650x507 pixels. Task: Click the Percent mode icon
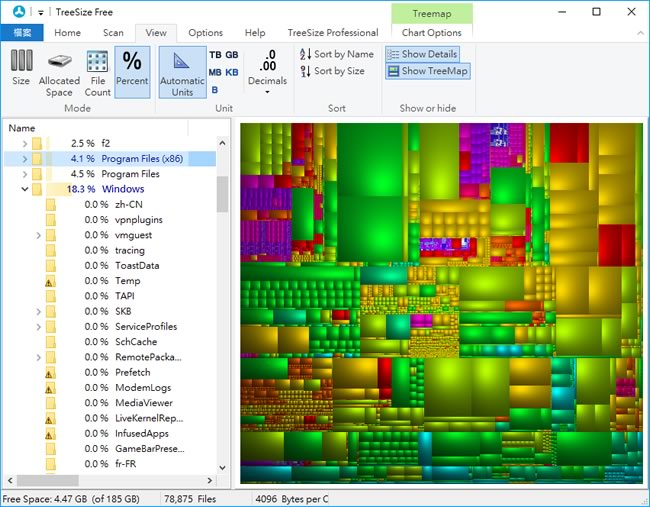[x=132, y=69]
